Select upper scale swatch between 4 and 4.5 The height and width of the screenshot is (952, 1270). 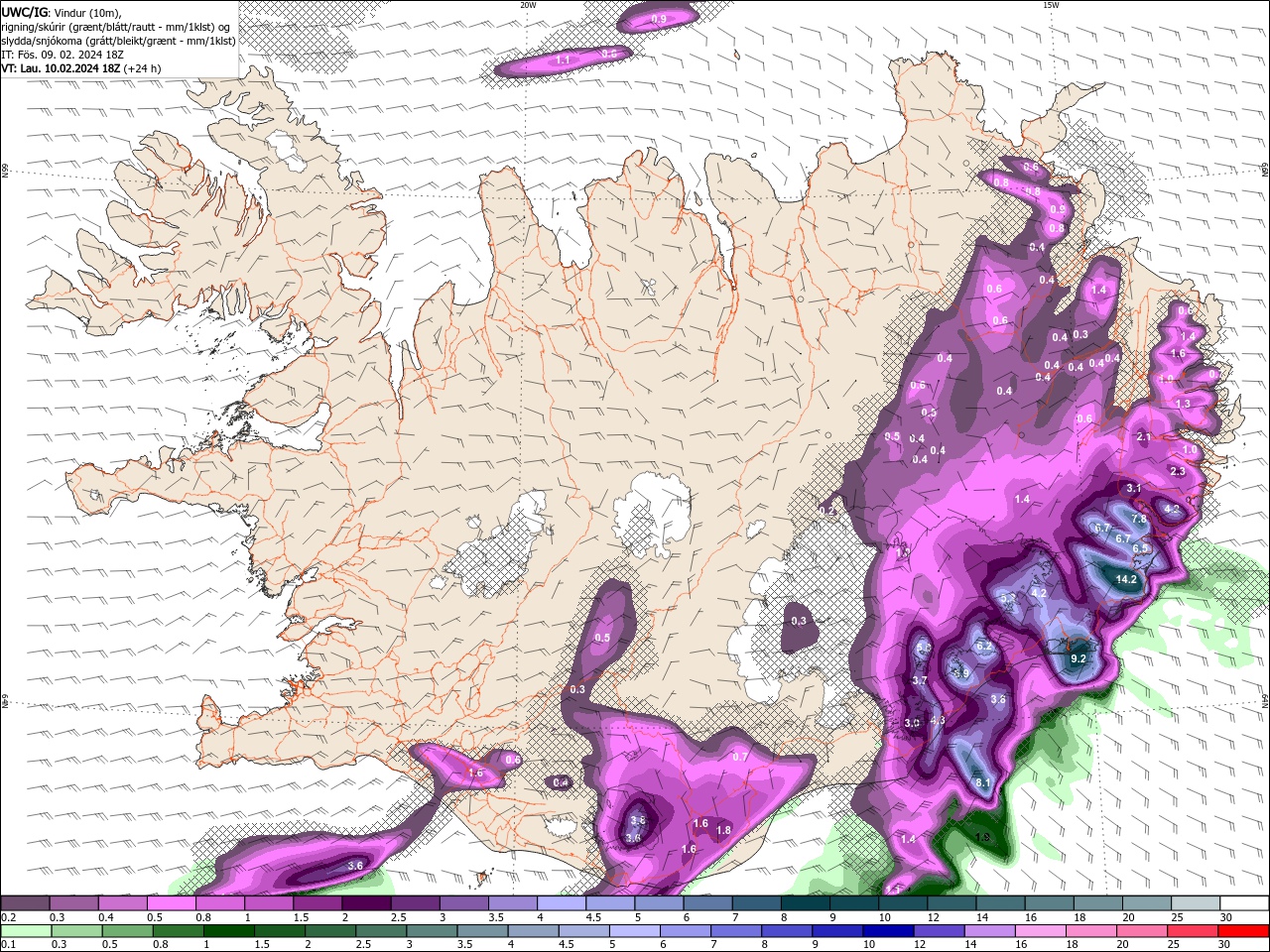pyautogui.click(x=562, y=903)
